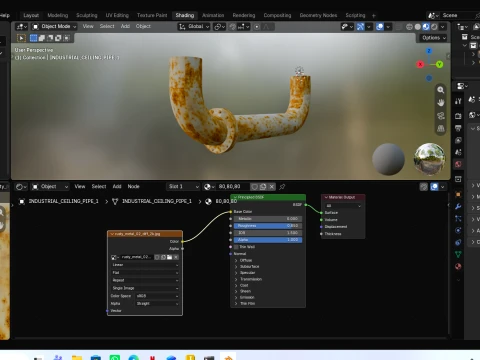Open the Modifiers wrench properties tab
This screenshot has width=480, height=360.
point(458,207)
